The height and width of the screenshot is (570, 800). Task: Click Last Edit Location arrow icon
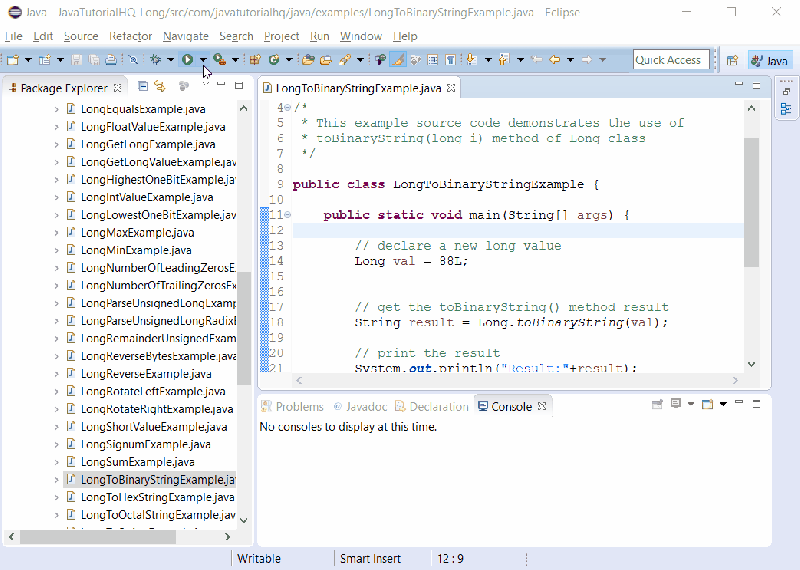(537, 60)
